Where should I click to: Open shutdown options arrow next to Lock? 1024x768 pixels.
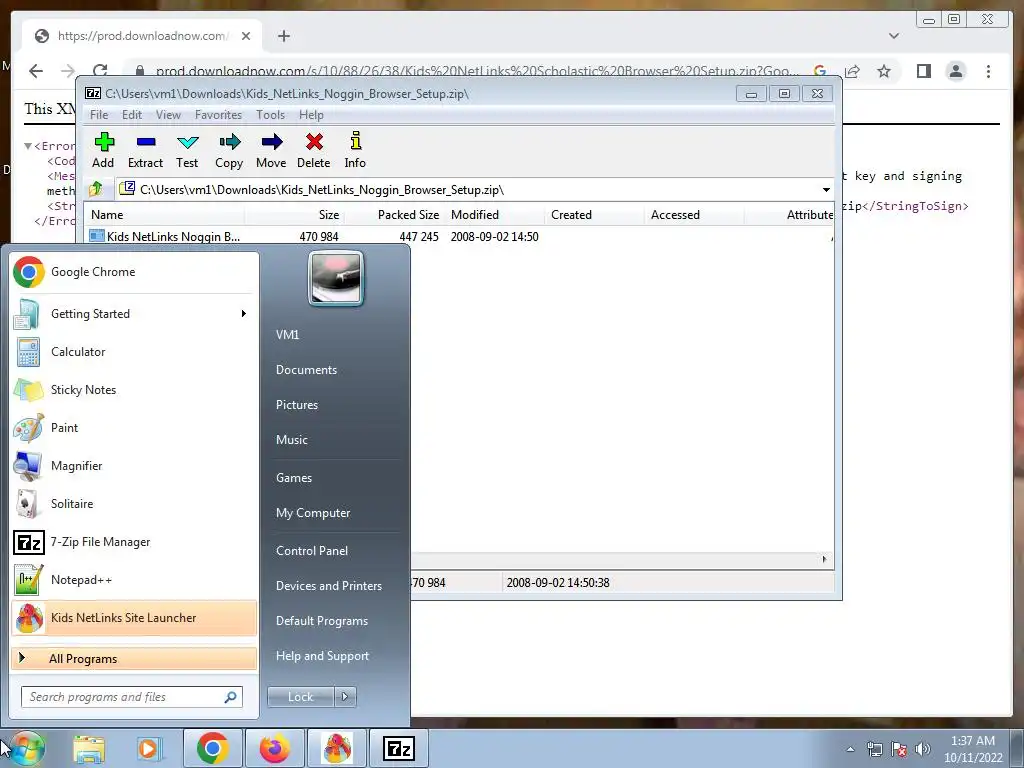click(345, 697)
